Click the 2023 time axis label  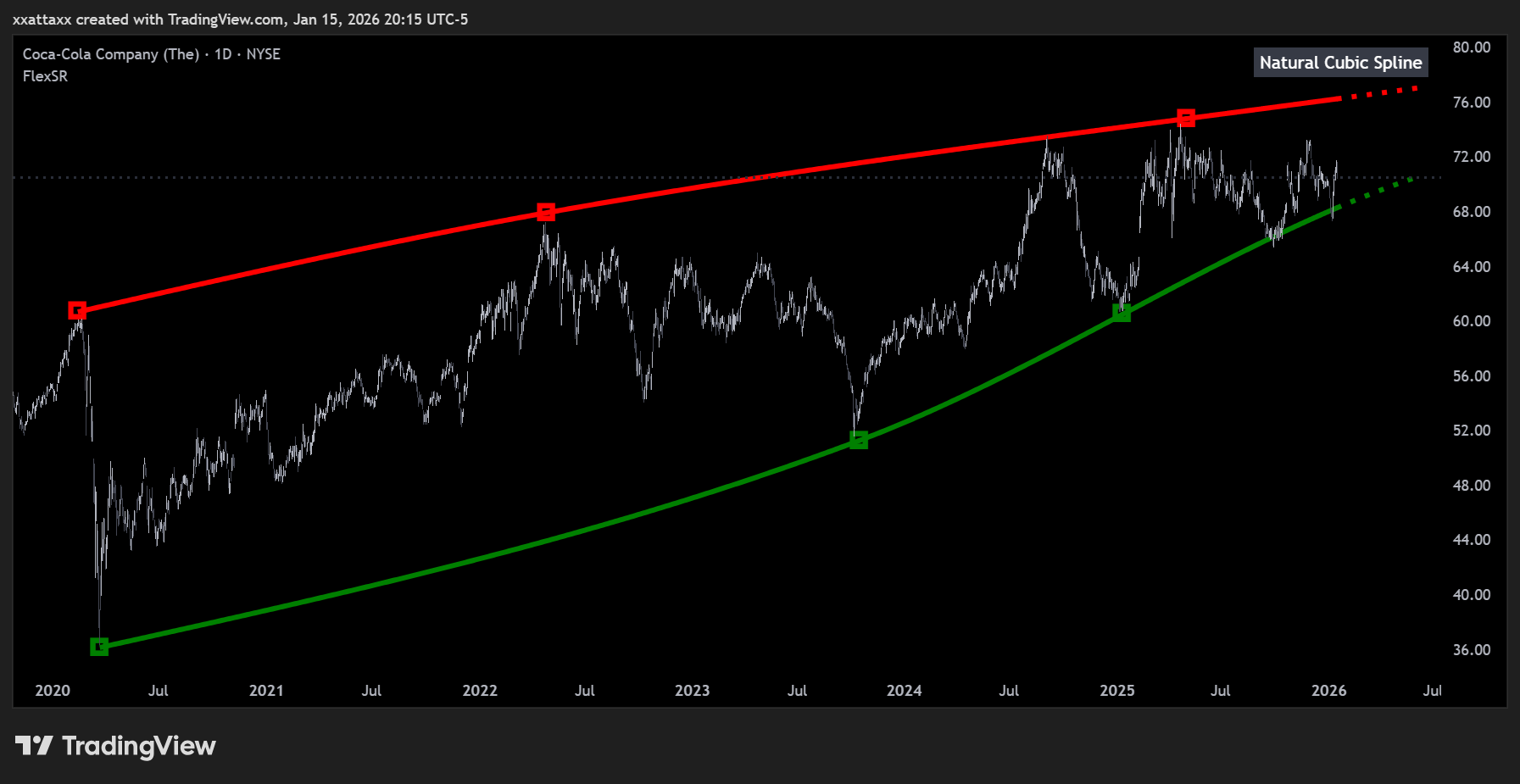692,691
